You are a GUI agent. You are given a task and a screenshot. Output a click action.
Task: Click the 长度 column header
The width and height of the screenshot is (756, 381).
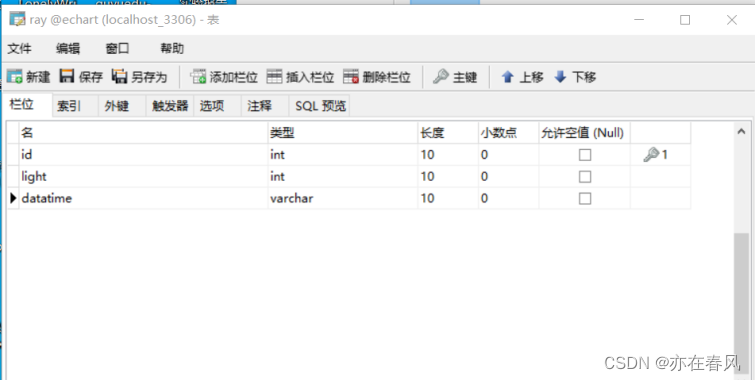tap(448, 133)
